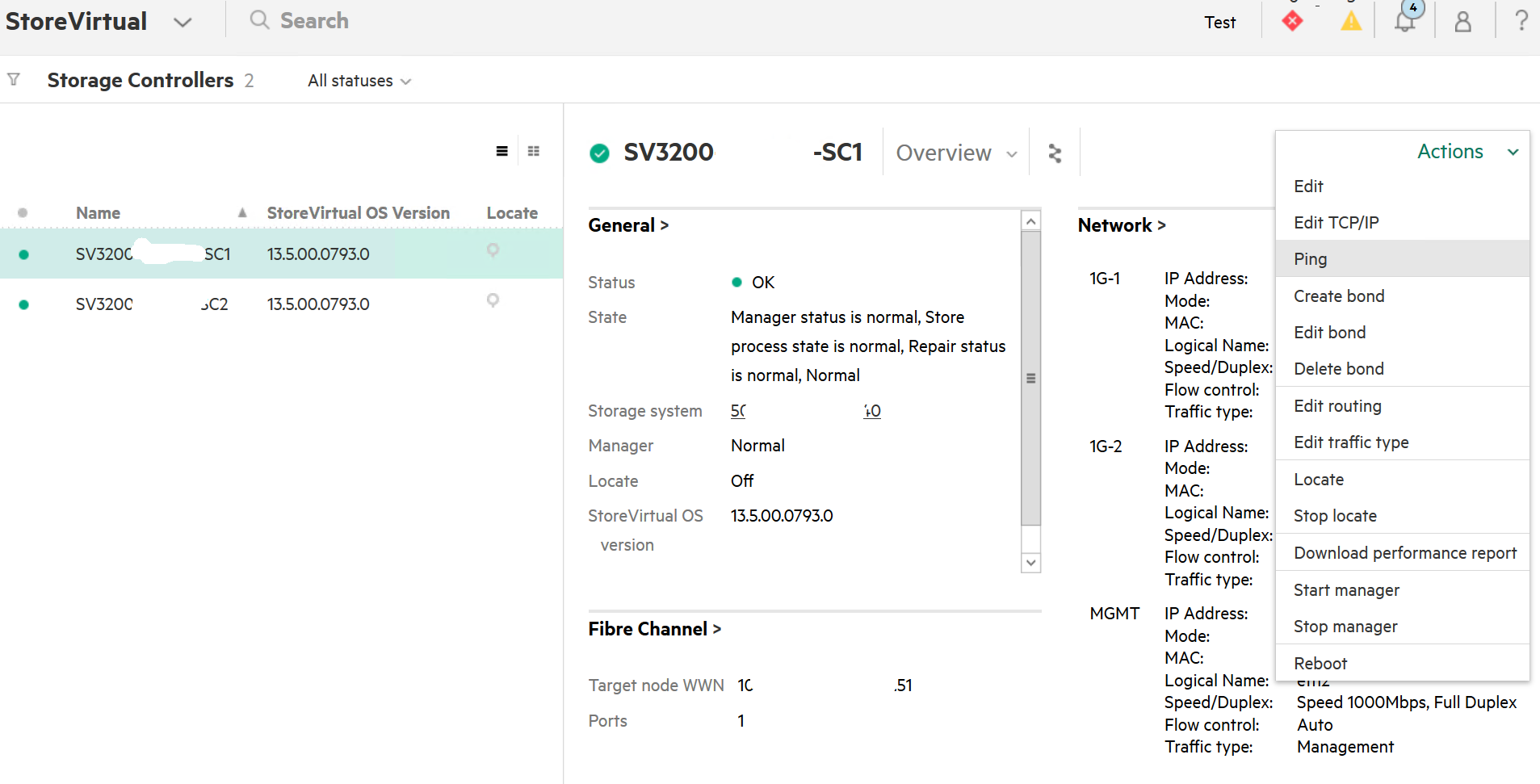Choose Edit bond action
The height and width of the screenshot is (784, 1540).
coord(1403,333)
